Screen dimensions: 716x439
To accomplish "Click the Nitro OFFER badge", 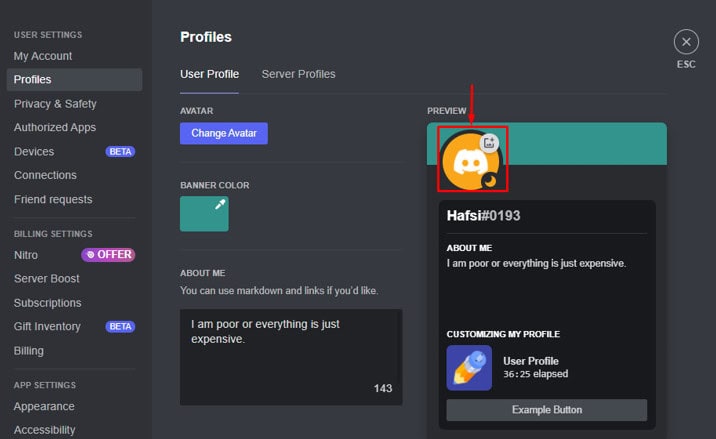I will tap(108, 254).
